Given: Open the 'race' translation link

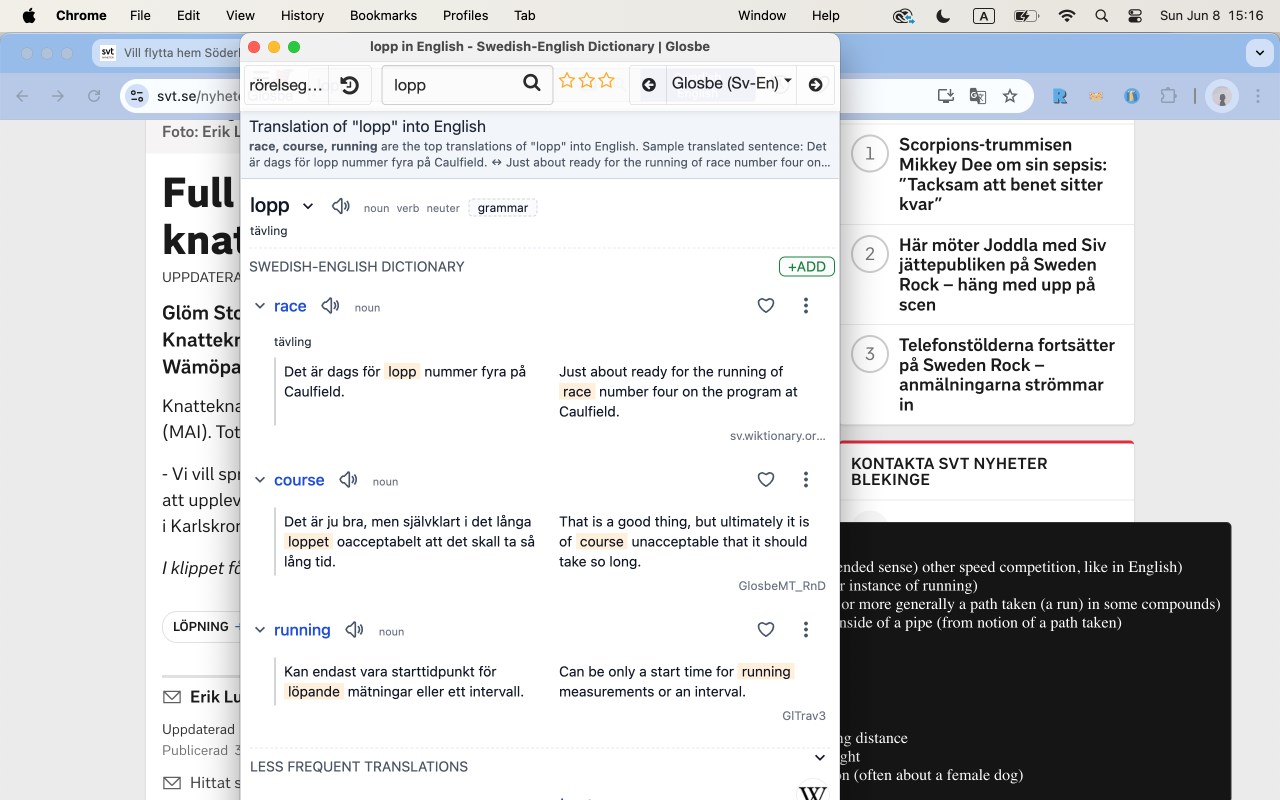Looking at the screenshot, I should [x=290, y=306].
